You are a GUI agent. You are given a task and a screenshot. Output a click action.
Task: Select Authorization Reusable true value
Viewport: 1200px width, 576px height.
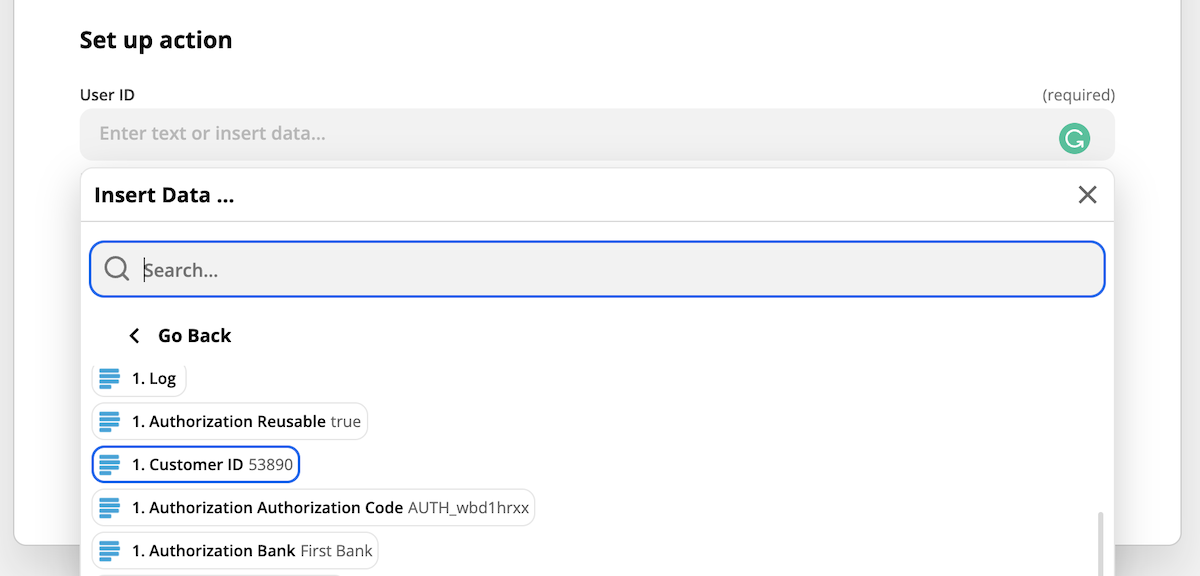230,421
